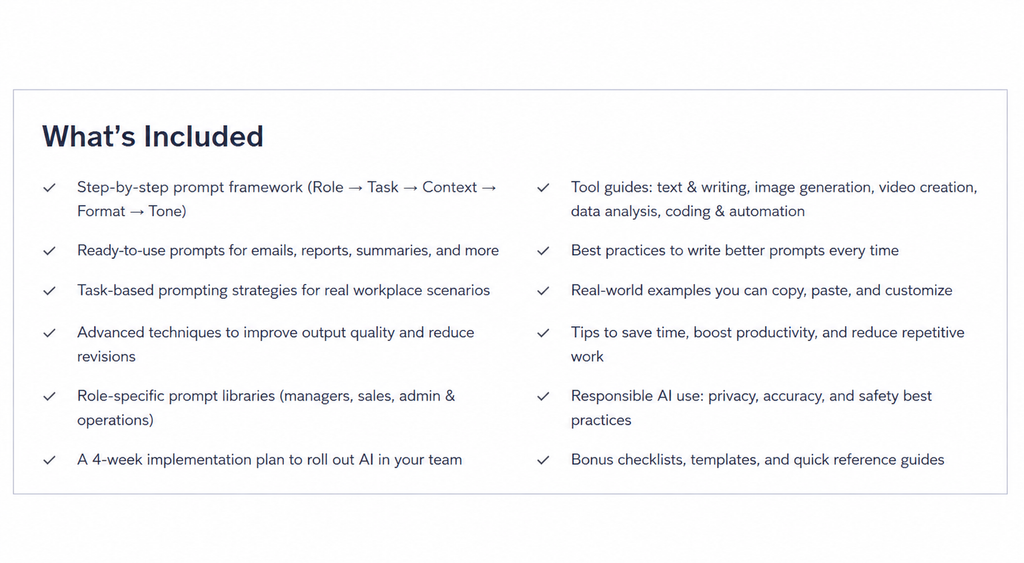
Task: Click checkmark next to 4-week implementation plan
Action: 50,460
